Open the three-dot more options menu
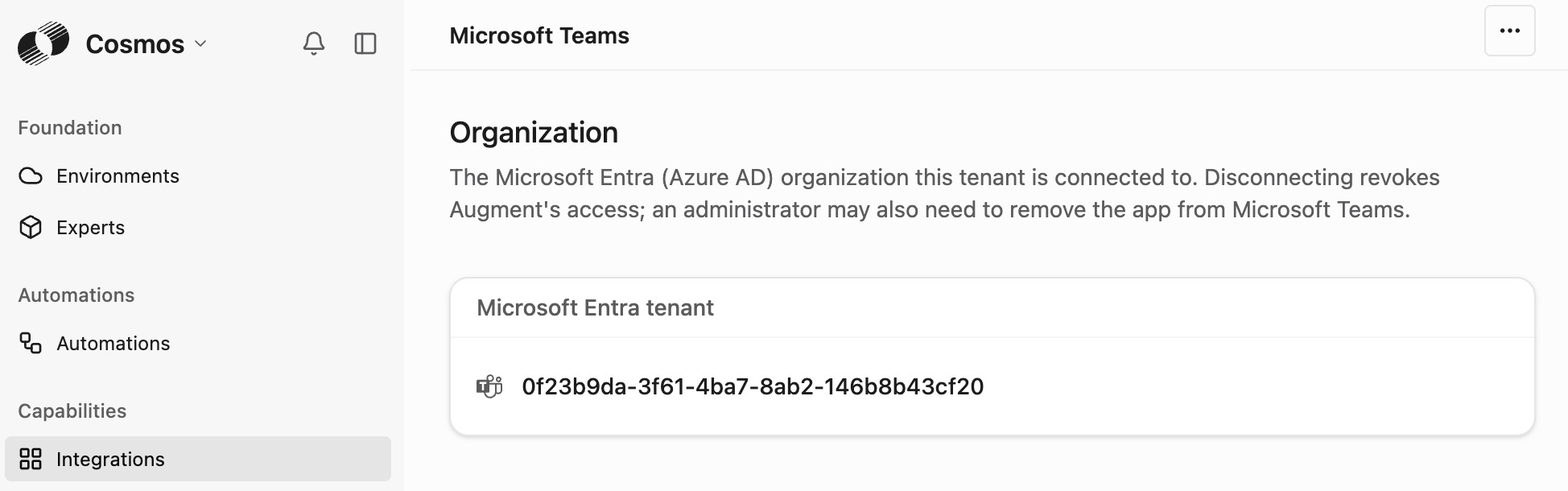This screenshot has height=491, width=1568. [x=1509, y=31]
